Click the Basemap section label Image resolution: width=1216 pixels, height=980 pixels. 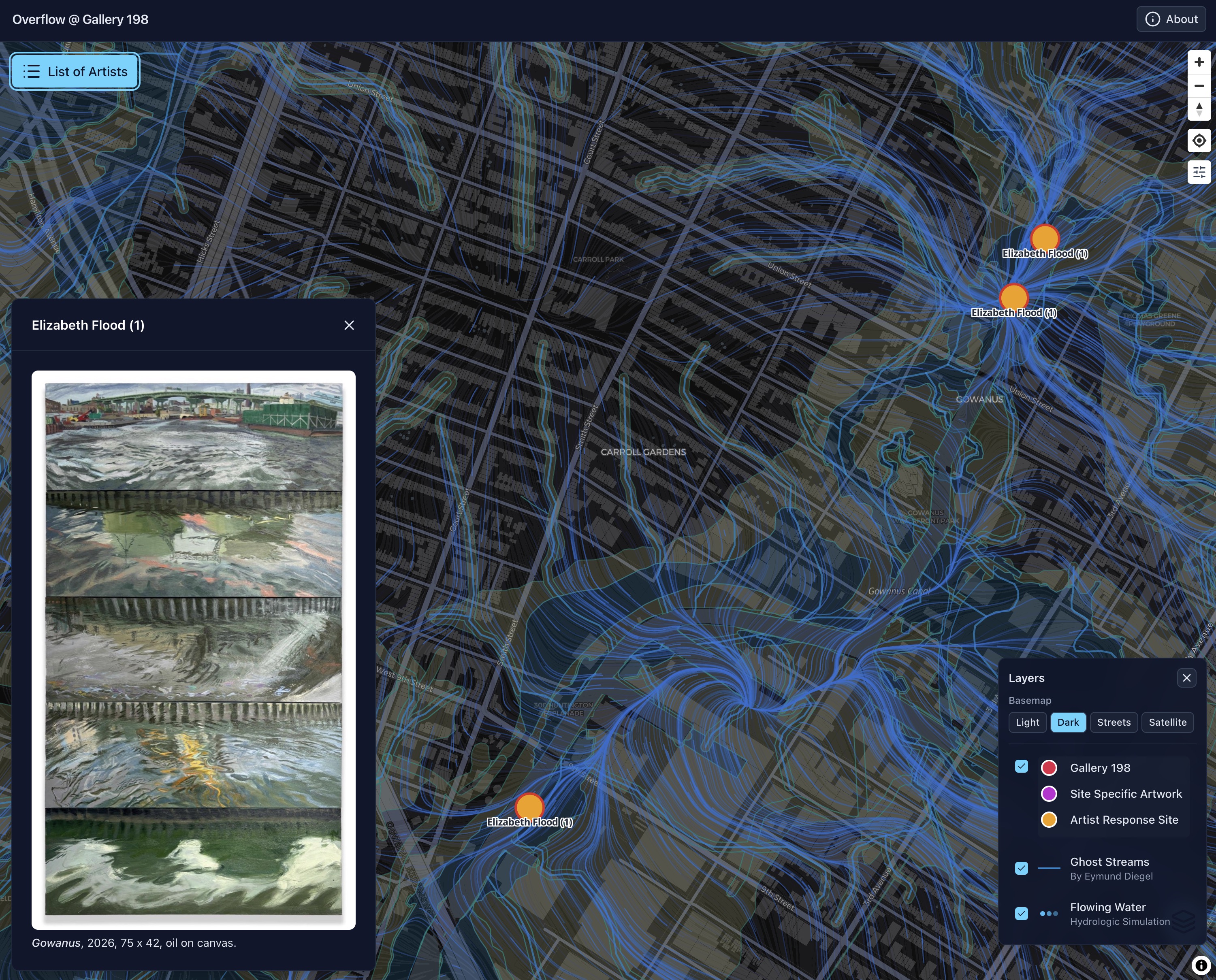(1030, 700)
